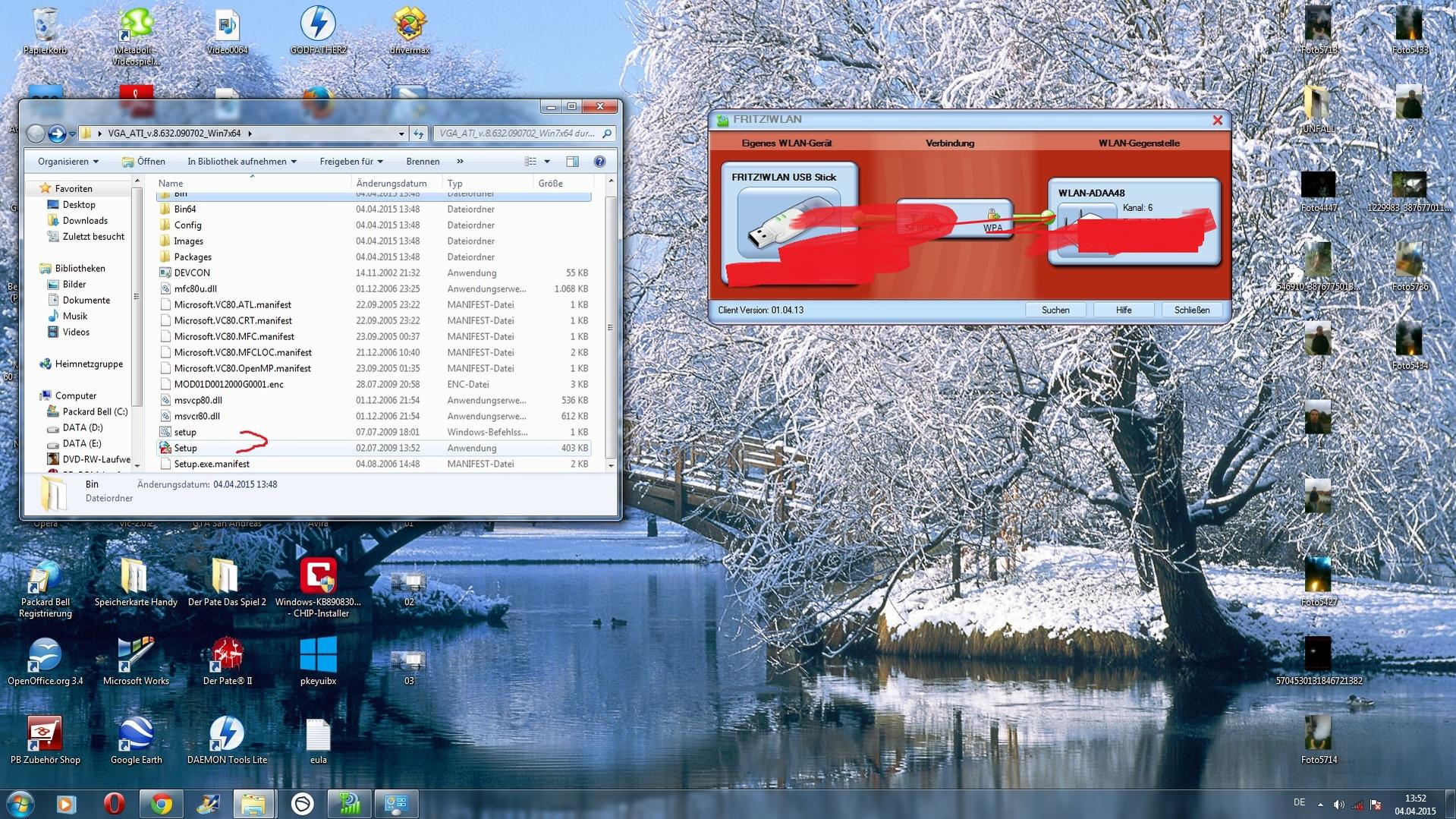
Task: Expand the path arrow after VGA_ATI folder name
Action: pos(250,134)
